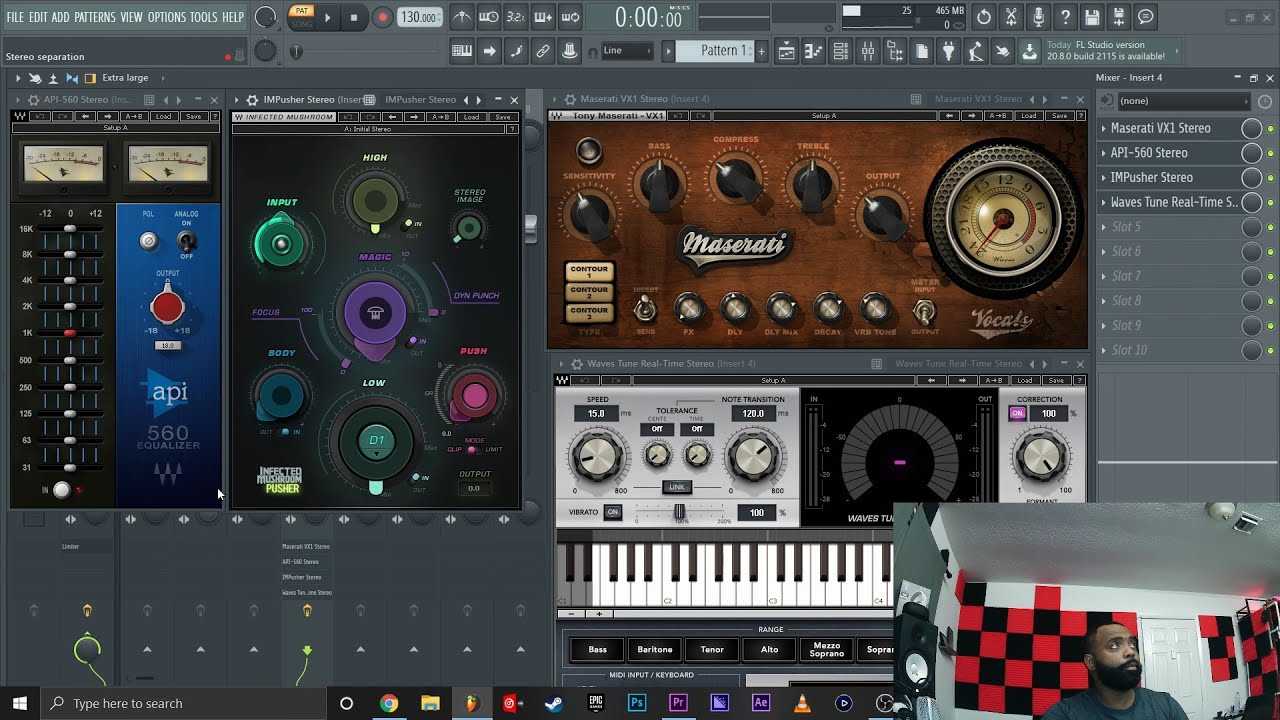Toggle the API-560 POL polarity button
The height and width of the screenshot is (720, 1280).
pos(148,240)
